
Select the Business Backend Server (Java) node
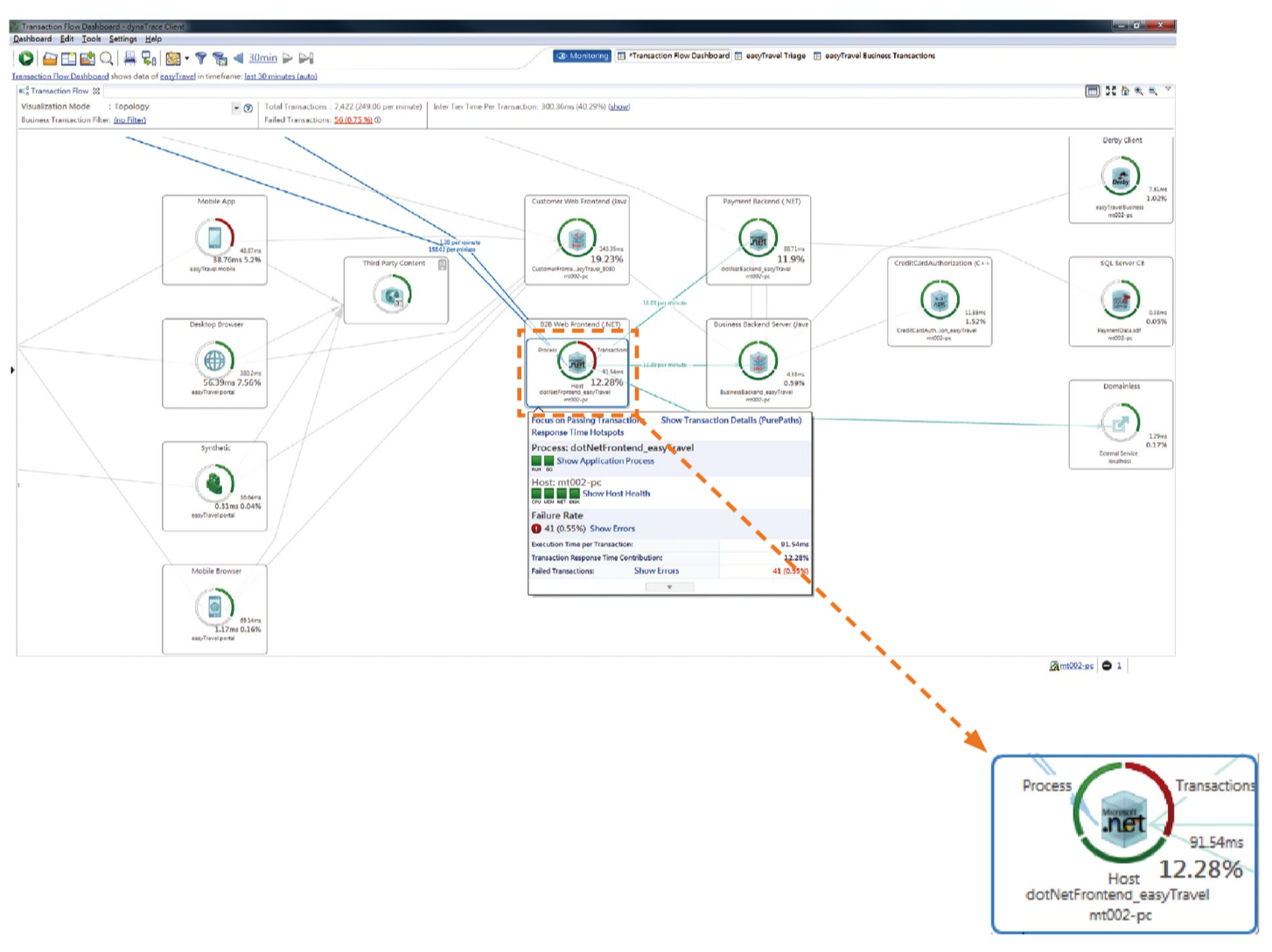759,363
